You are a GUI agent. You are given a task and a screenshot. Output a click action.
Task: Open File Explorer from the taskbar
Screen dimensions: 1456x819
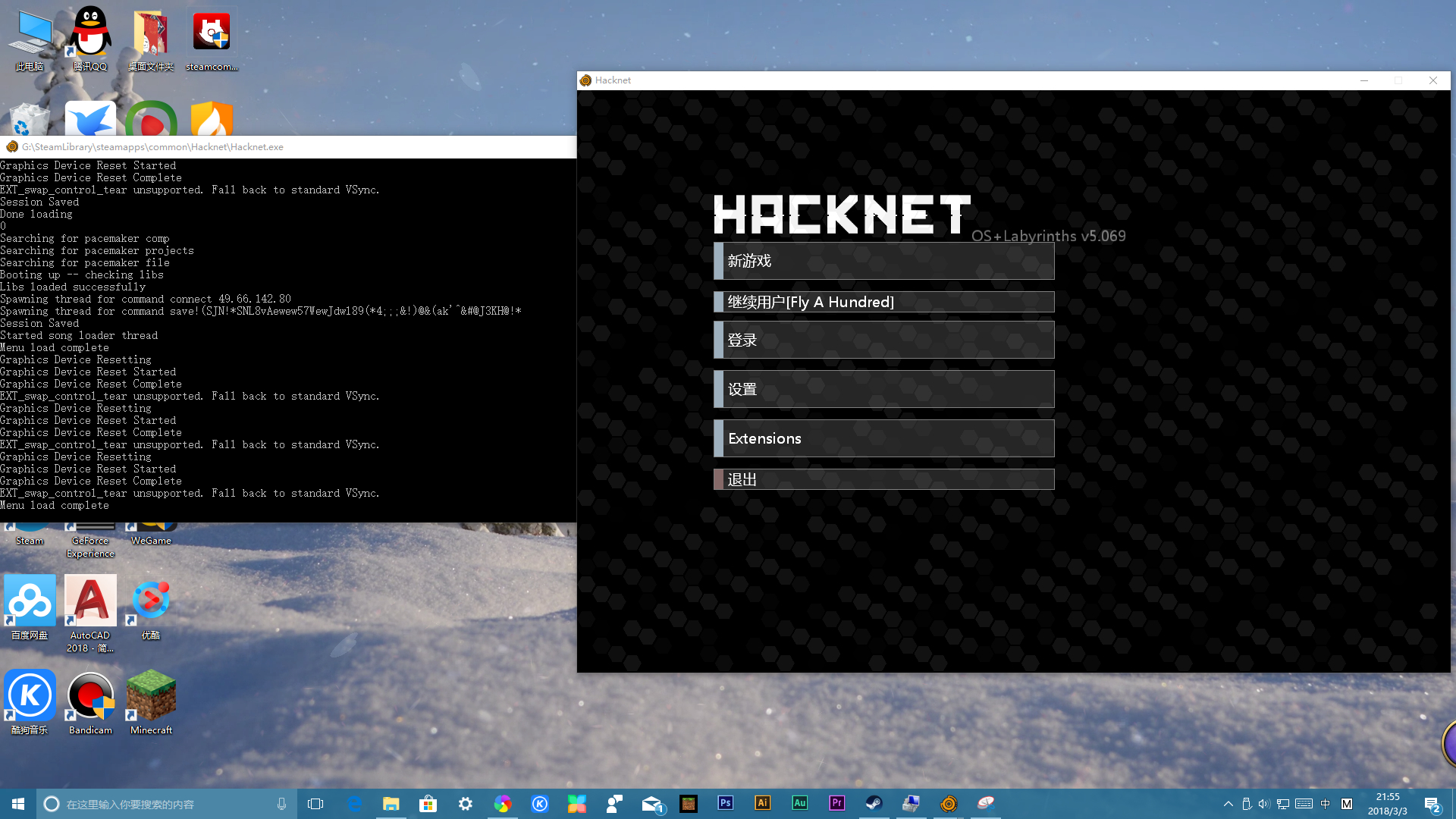391,804
